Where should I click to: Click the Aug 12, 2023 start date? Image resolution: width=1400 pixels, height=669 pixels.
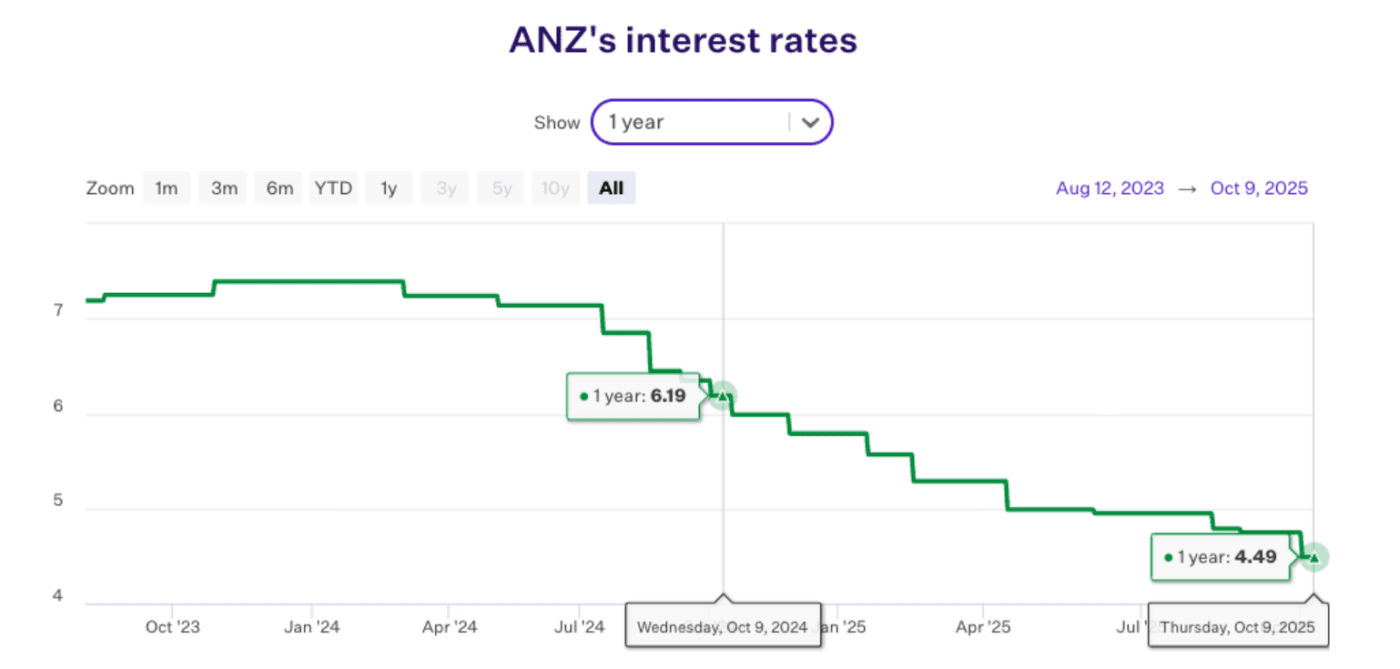(1110, 188)
